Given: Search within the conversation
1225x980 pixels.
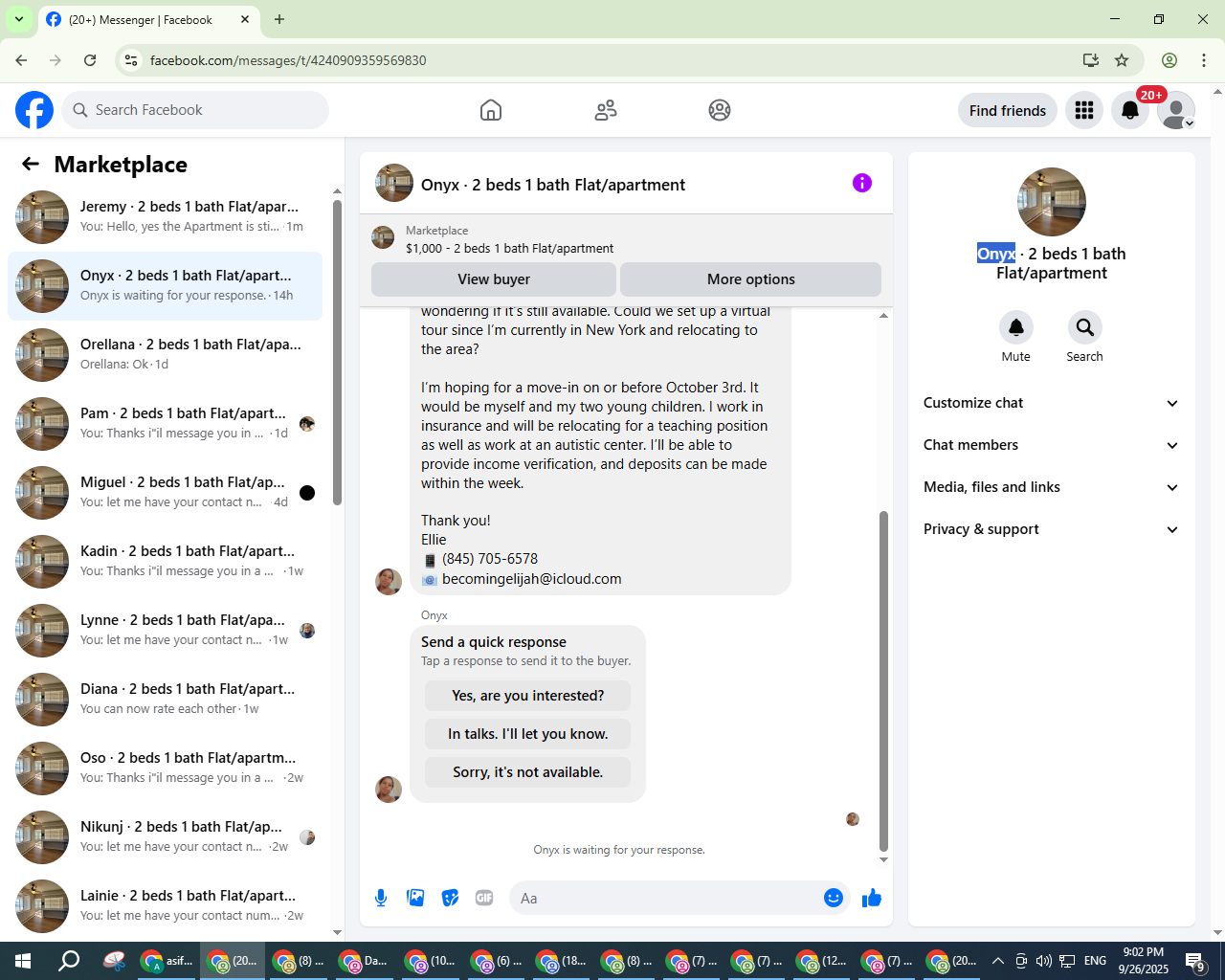Looking at the screenshot, I should pyautogui.click(x=1085, y=327).
